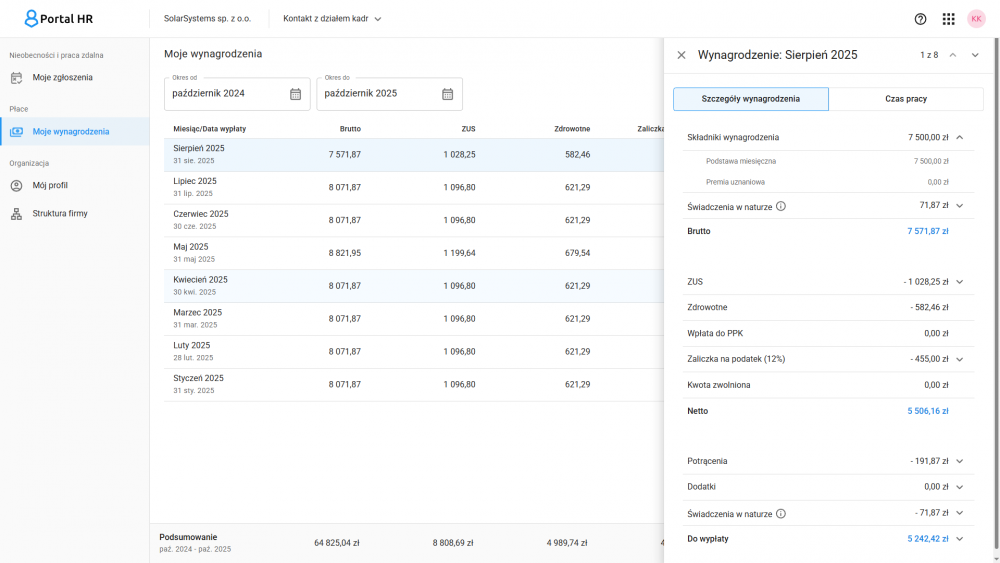Expand the ZUS deductions row

959,282
